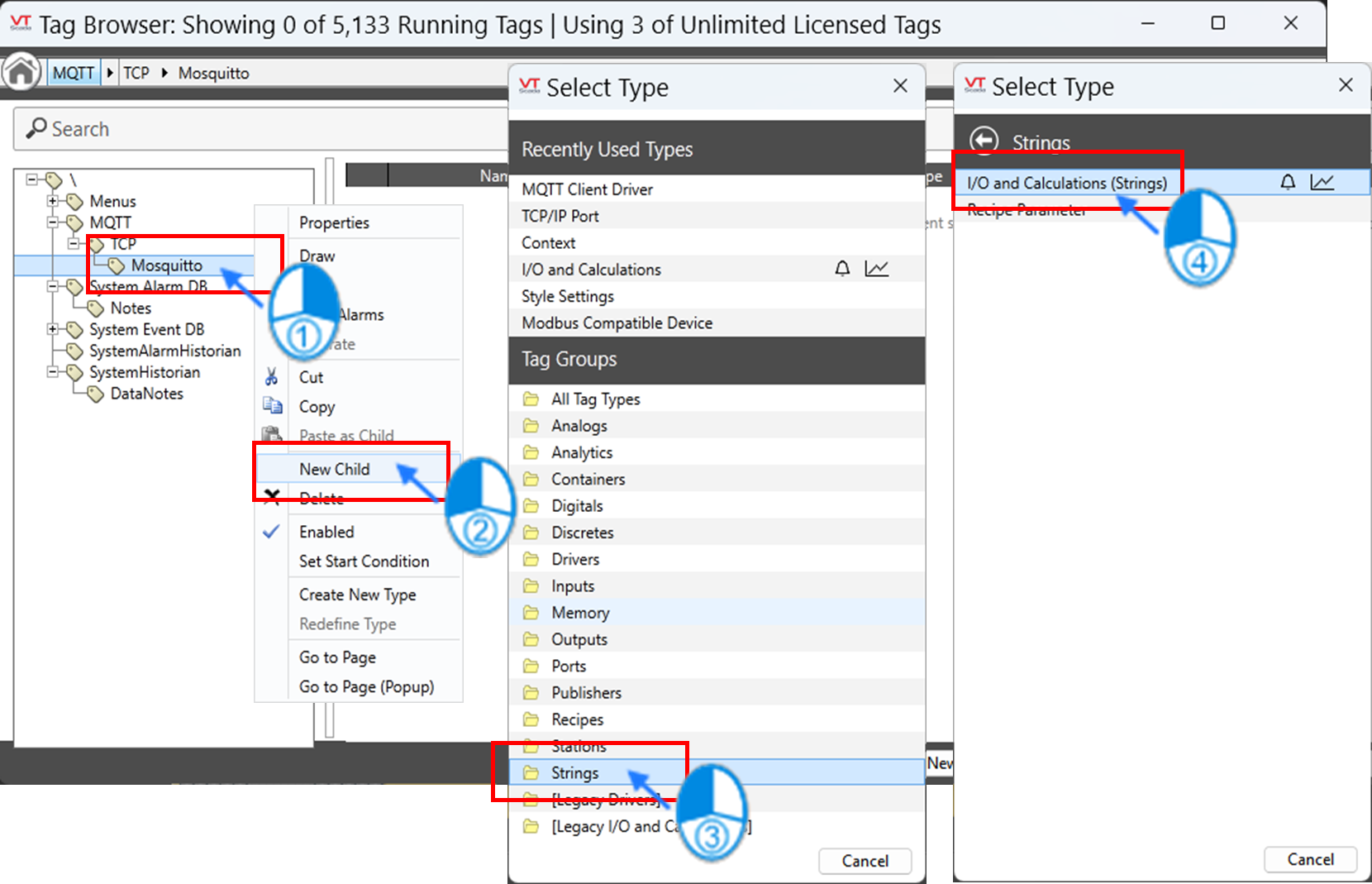Choose Create New Type menu entry
The height and width of the screenshot is (884, 1372).
point(357,595)
